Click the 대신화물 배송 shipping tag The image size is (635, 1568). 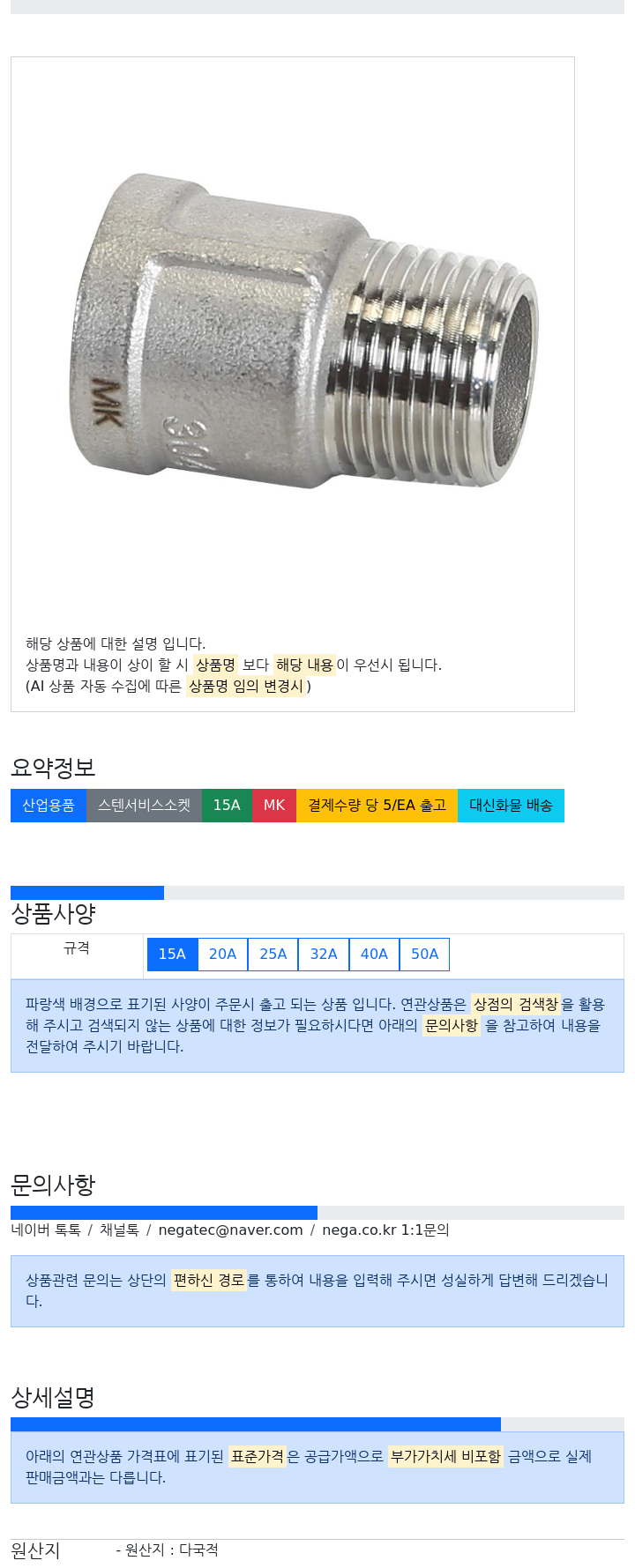511,806
